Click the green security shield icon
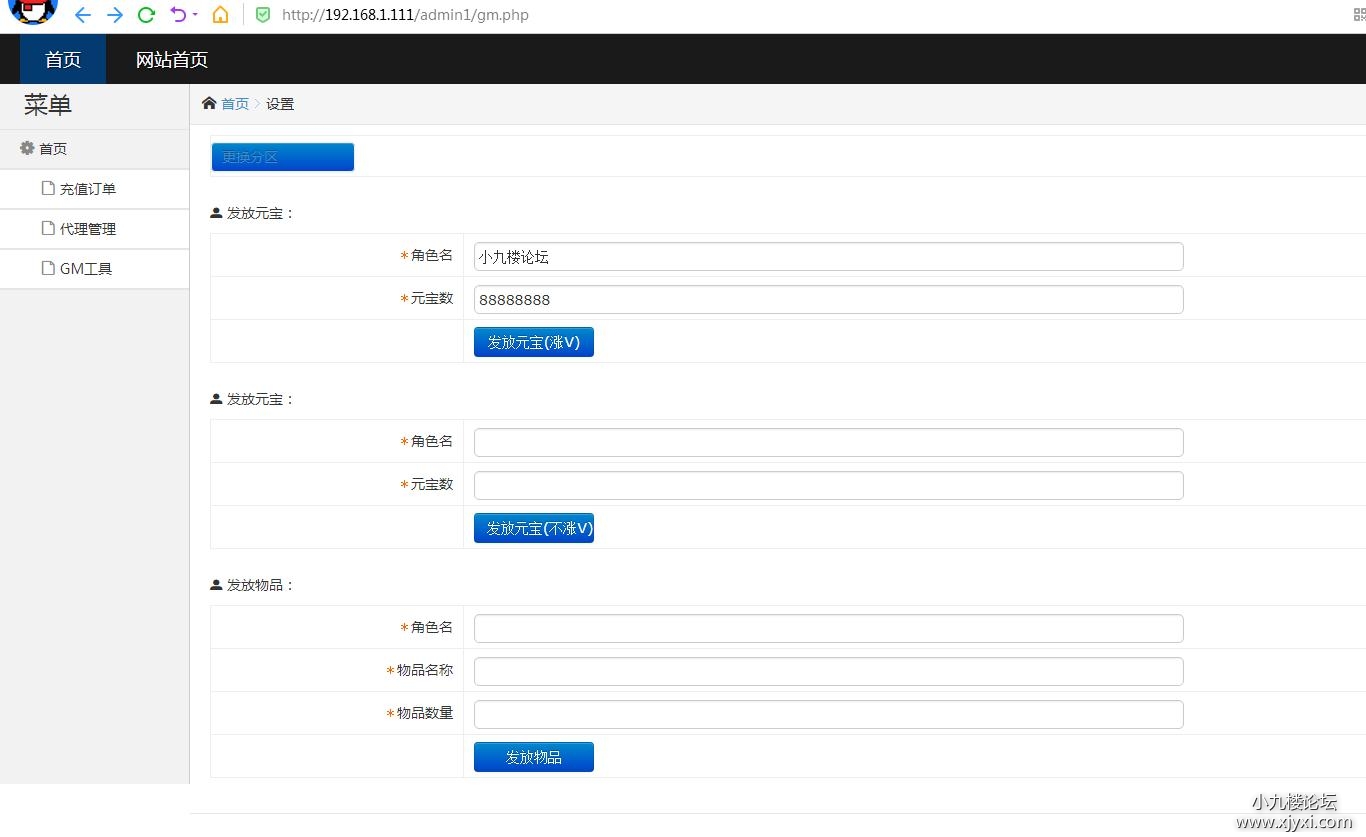Viewport: 1366px width, 837px height. 263,15
